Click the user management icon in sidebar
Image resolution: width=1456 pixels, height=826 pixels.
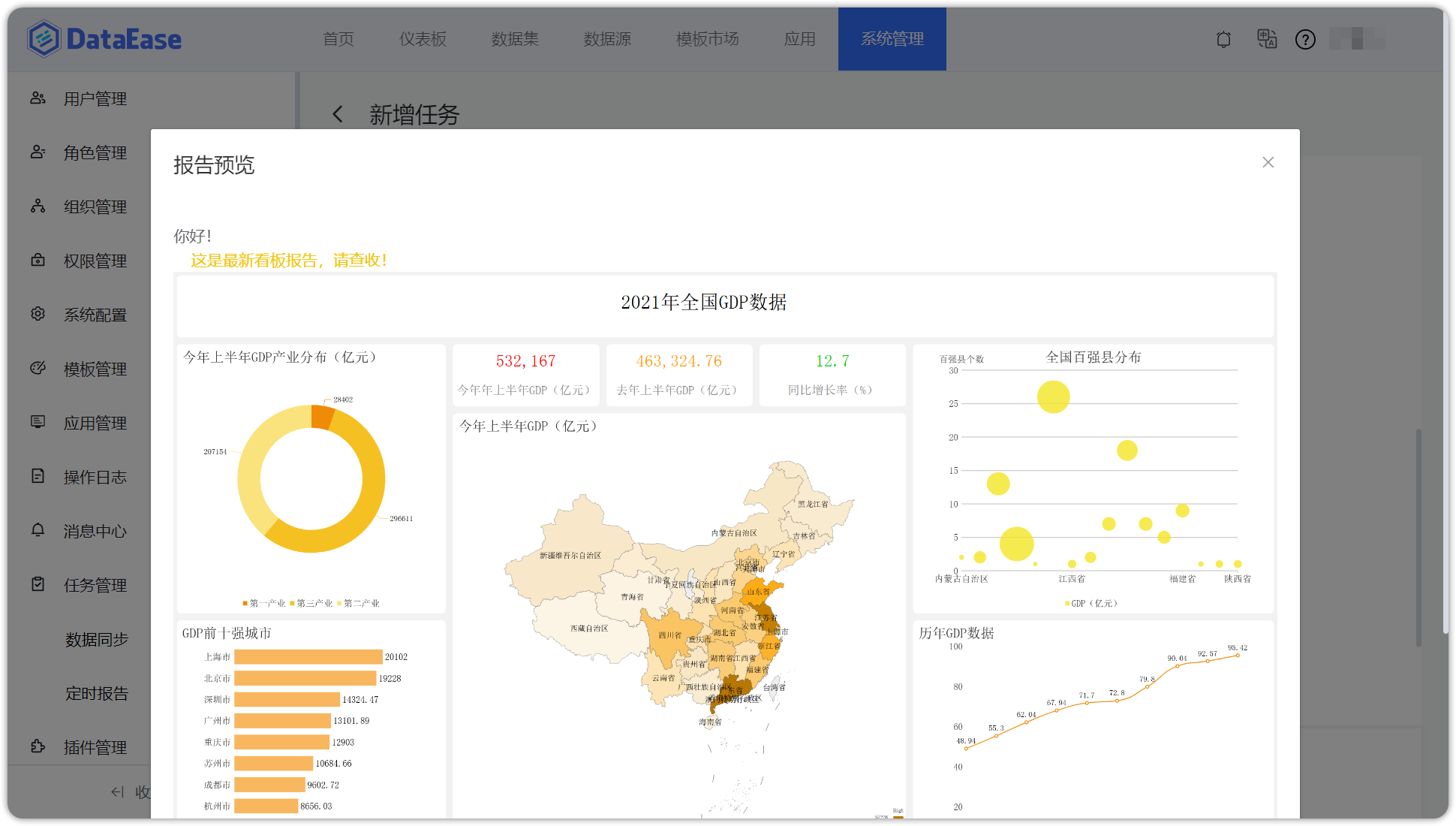point(38,98)
